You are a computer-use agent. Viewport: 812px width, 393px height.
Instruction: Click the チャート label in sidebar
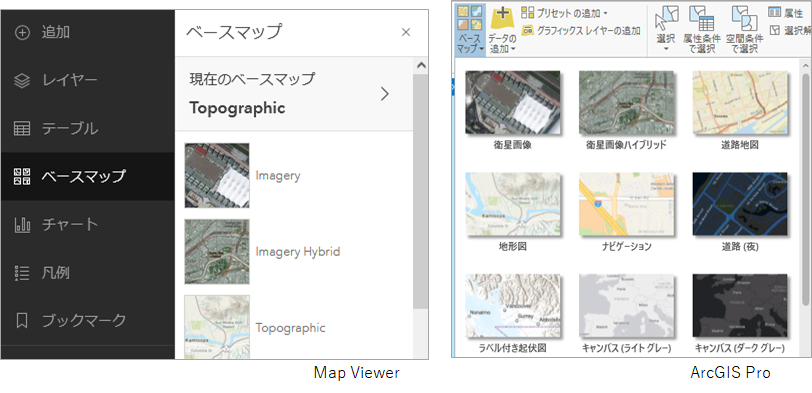70,225
